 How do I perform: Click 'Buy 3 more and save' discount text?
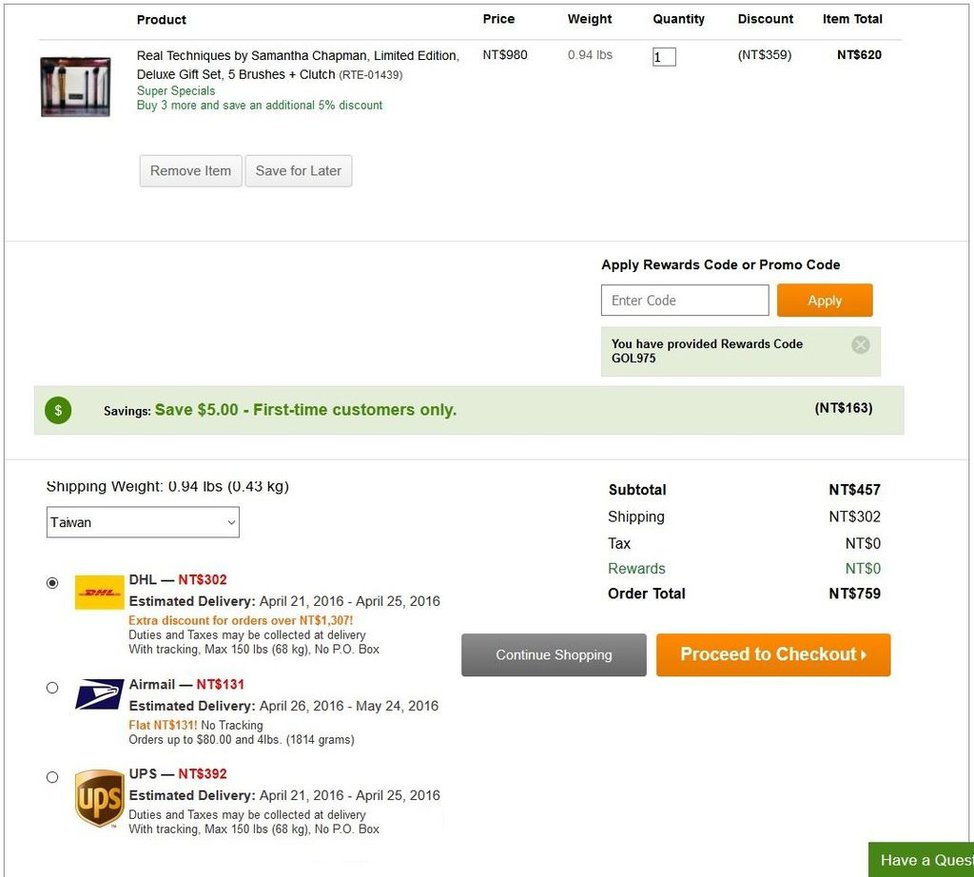[260, 106]
